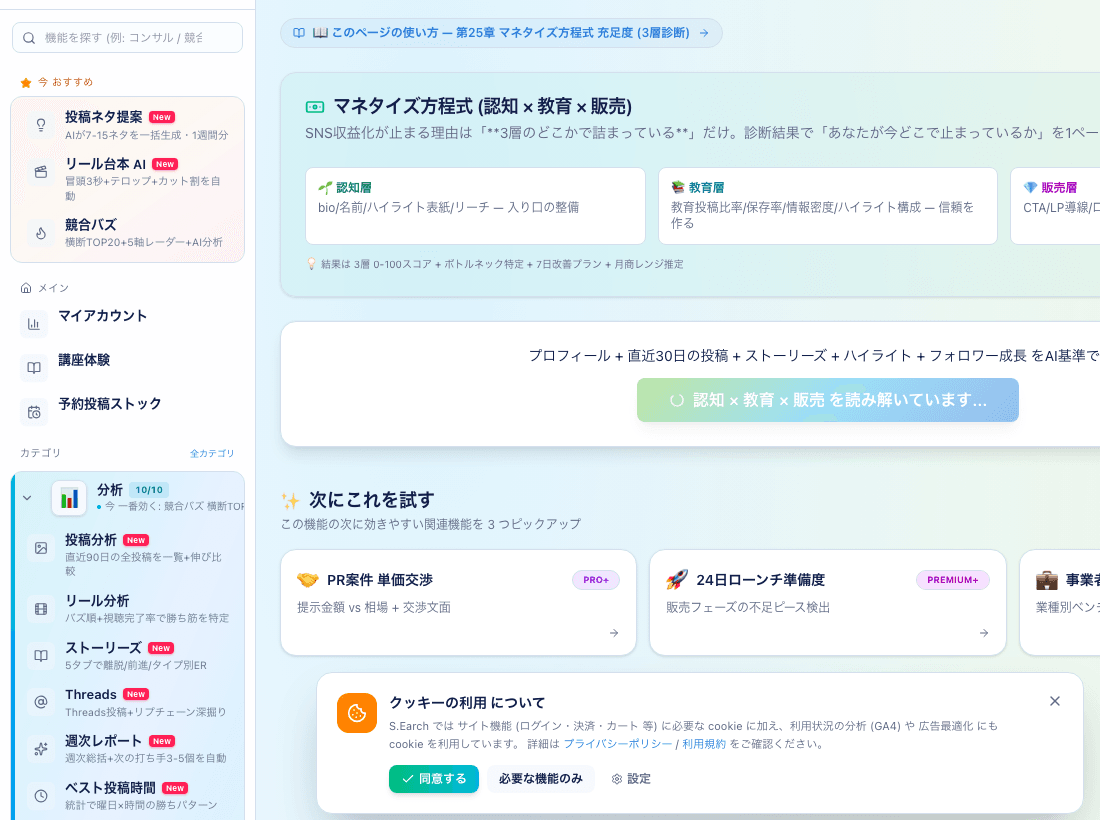Image resolution: width=1100 pixels, height=820 pixels.
Task: Click the sprout icon on 認知層 card
Action: click(x=325, y=187)
